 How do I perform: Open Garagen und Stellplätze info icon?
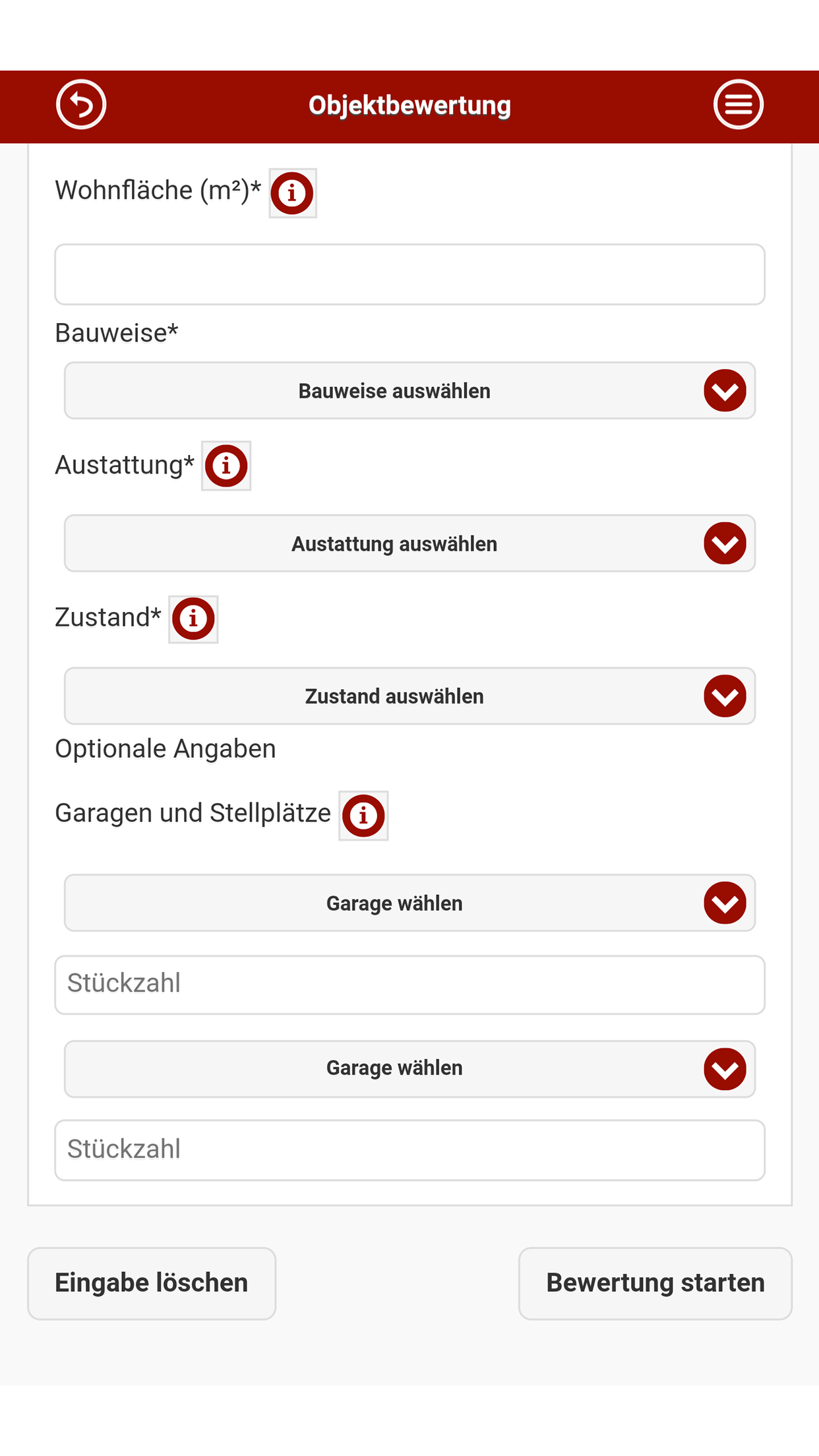point(363,816)
